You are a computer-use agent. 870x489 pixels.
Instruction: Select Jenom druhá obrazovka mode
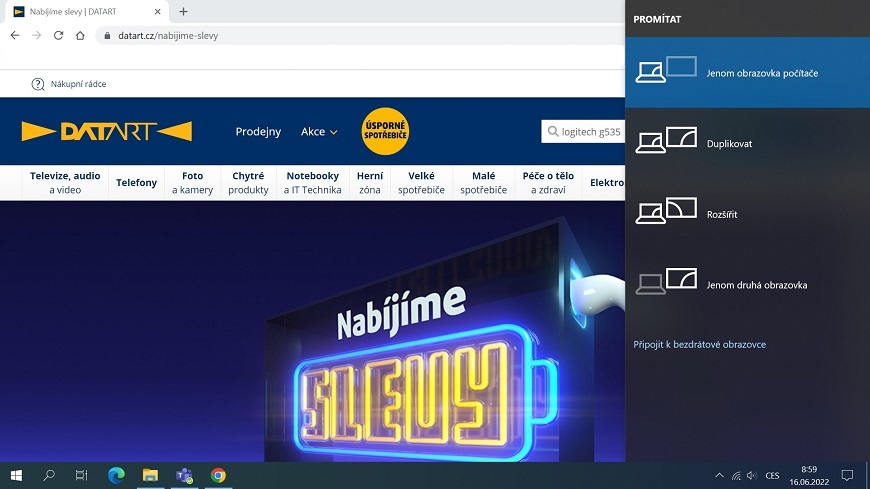(747, 285)
